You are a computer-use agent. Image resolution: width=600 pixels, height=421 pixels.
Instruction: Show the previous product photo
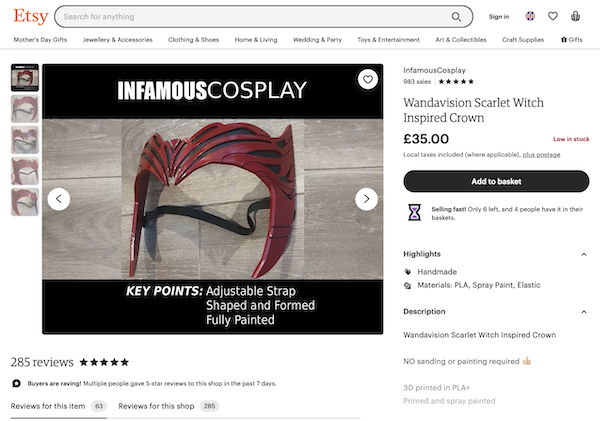59,199
